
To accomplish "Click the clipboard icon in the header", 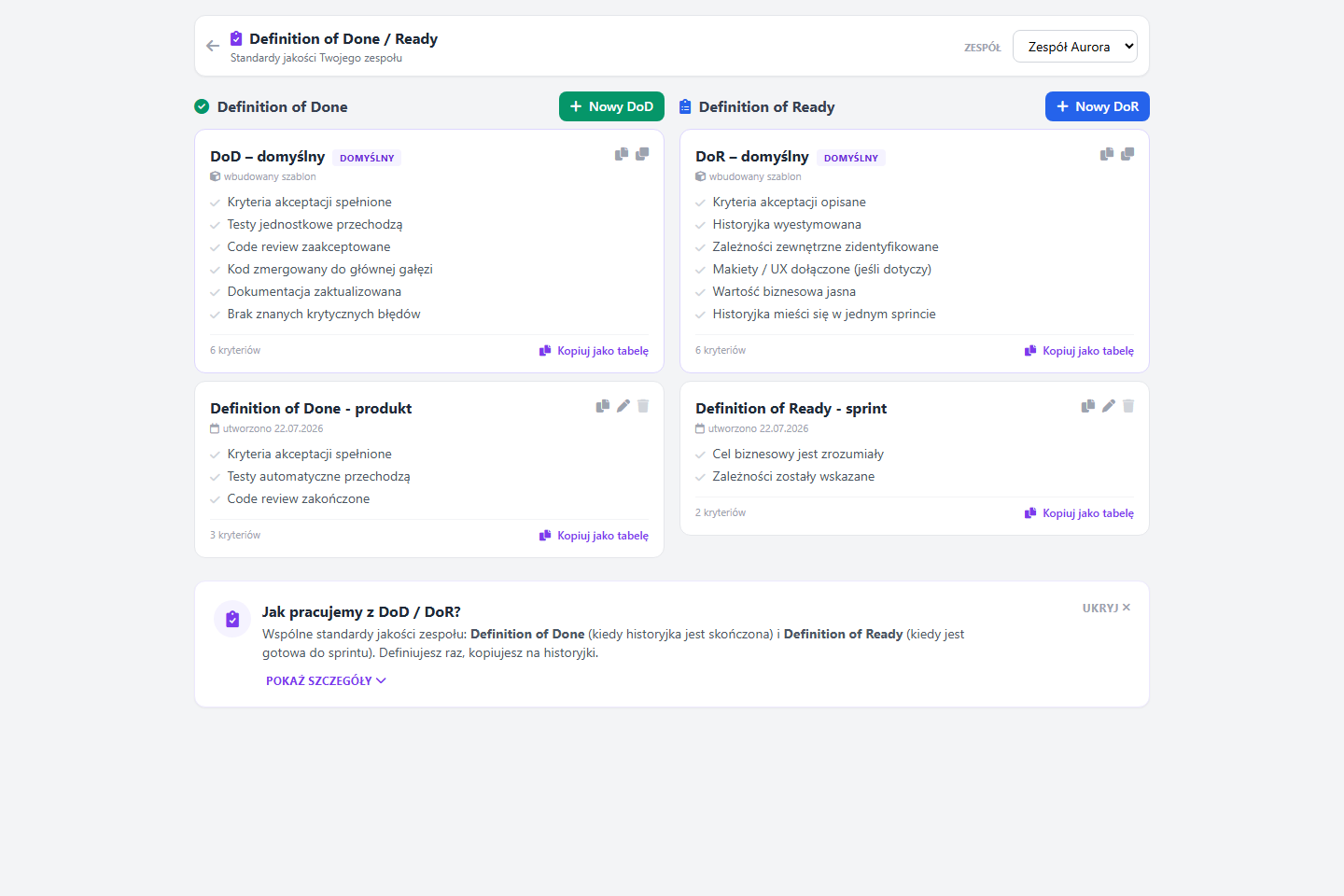I will click(x=236, y=38).
